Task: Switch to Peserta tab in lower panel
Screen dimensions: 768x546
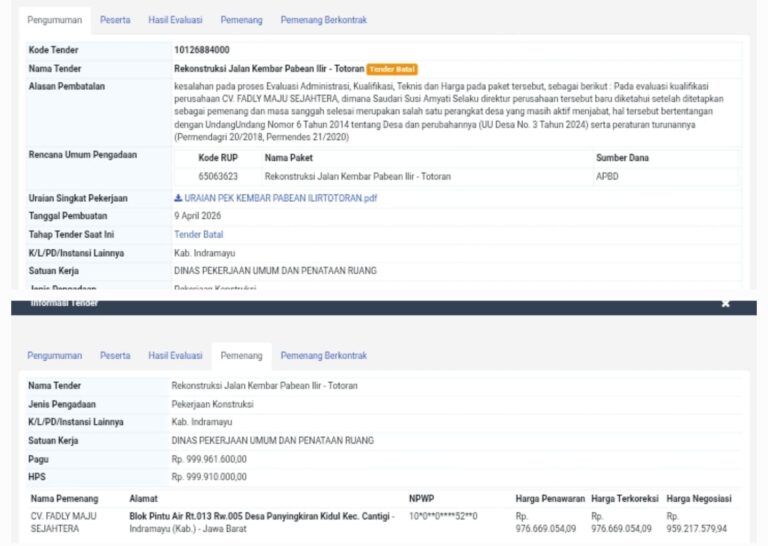Action: click(x=115, y=356)
